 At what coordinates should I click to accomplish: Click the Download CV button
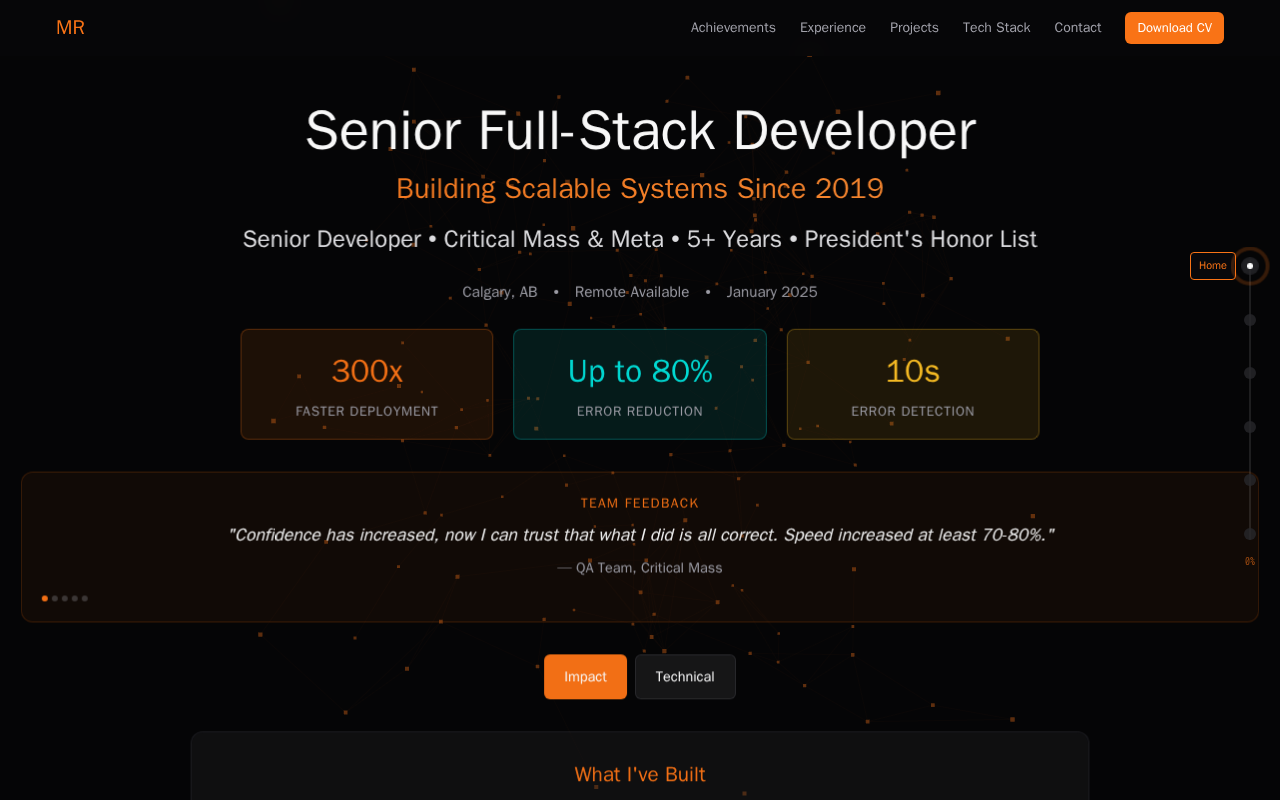(x=1174, y=28)
